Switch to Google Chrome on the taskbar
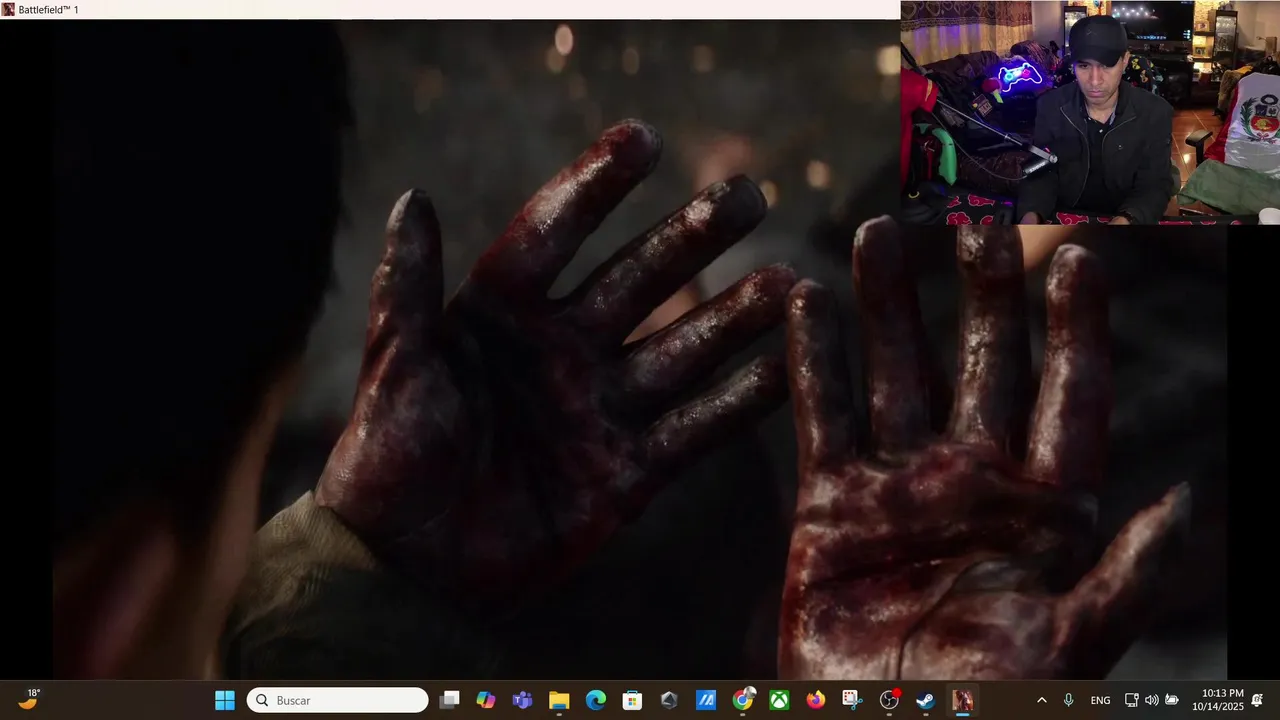This screenshot has width=1280, height=720. coord(743,700)
